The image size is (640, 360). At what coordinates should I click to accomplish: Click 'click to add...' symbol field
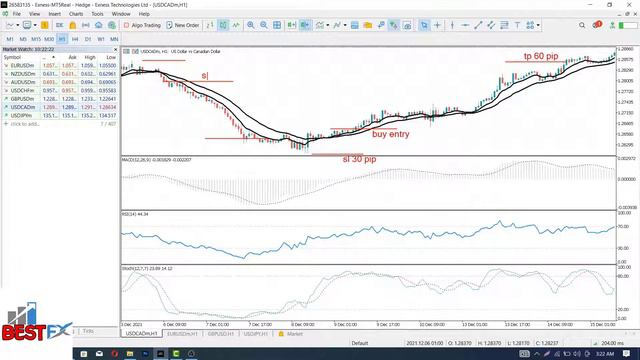[25, 124]
